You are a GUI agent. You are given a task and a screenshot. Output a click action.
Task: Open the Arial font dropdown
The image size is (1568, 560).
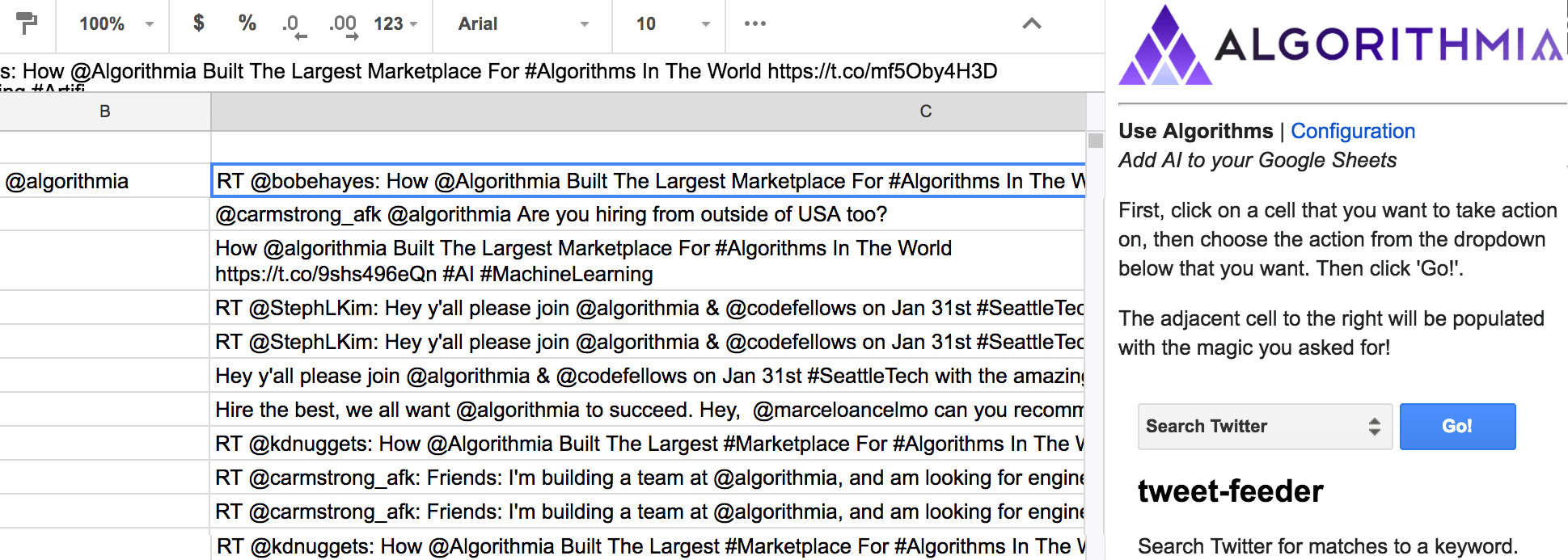point(523,23)
